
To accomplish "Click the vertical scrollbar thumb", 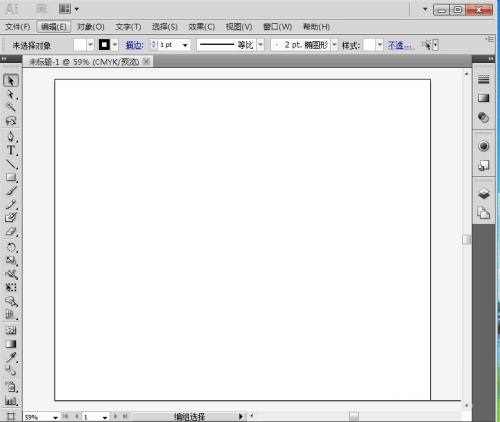I will pos(466,239).
